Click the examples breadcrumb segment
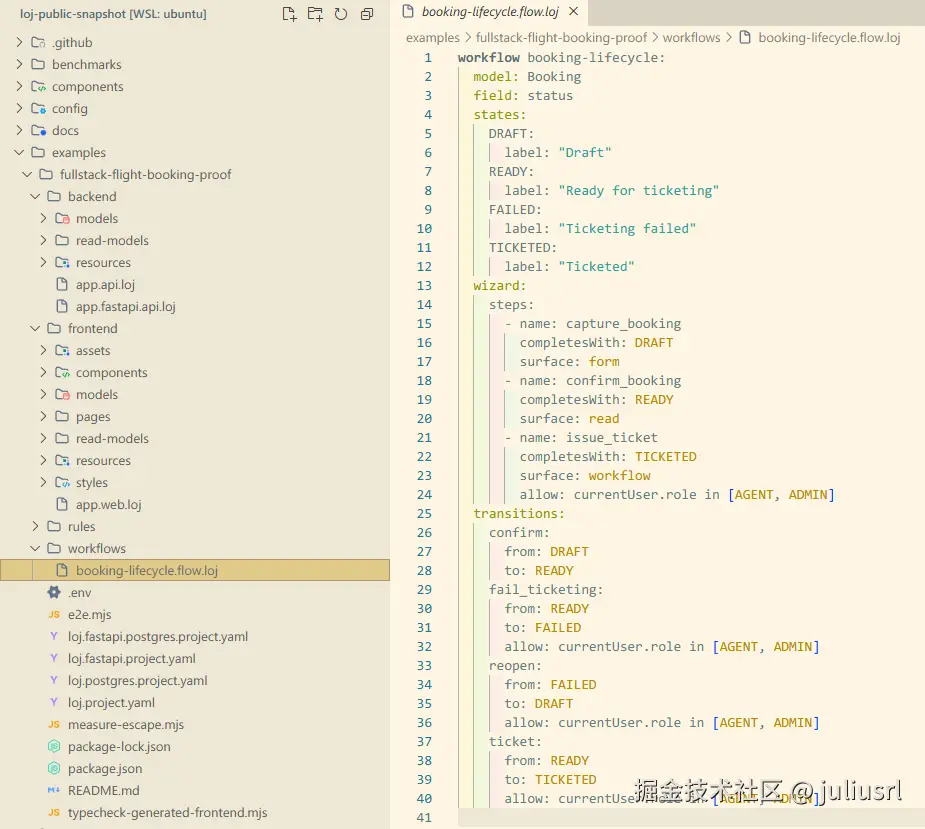This screenshot has height=829, width=925. pos(432,38)
